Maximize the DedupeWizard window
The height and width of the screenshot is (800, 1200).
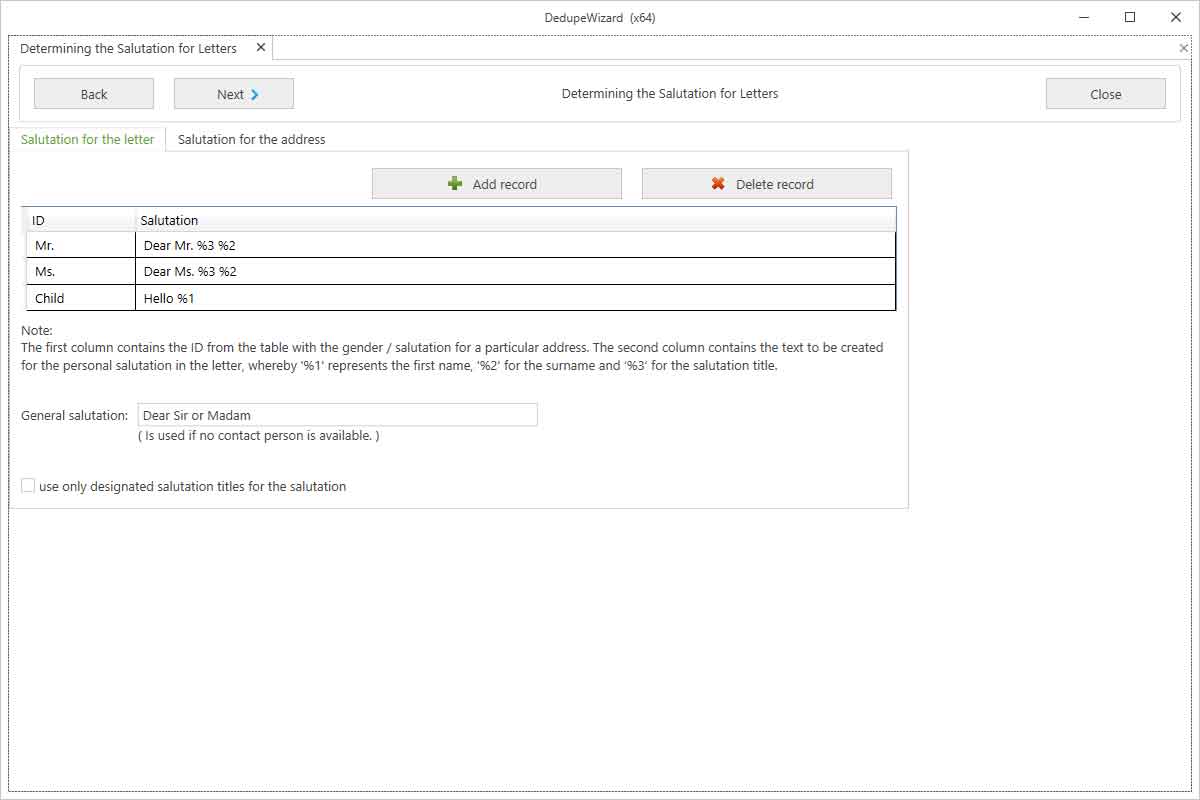(1130, 17)
